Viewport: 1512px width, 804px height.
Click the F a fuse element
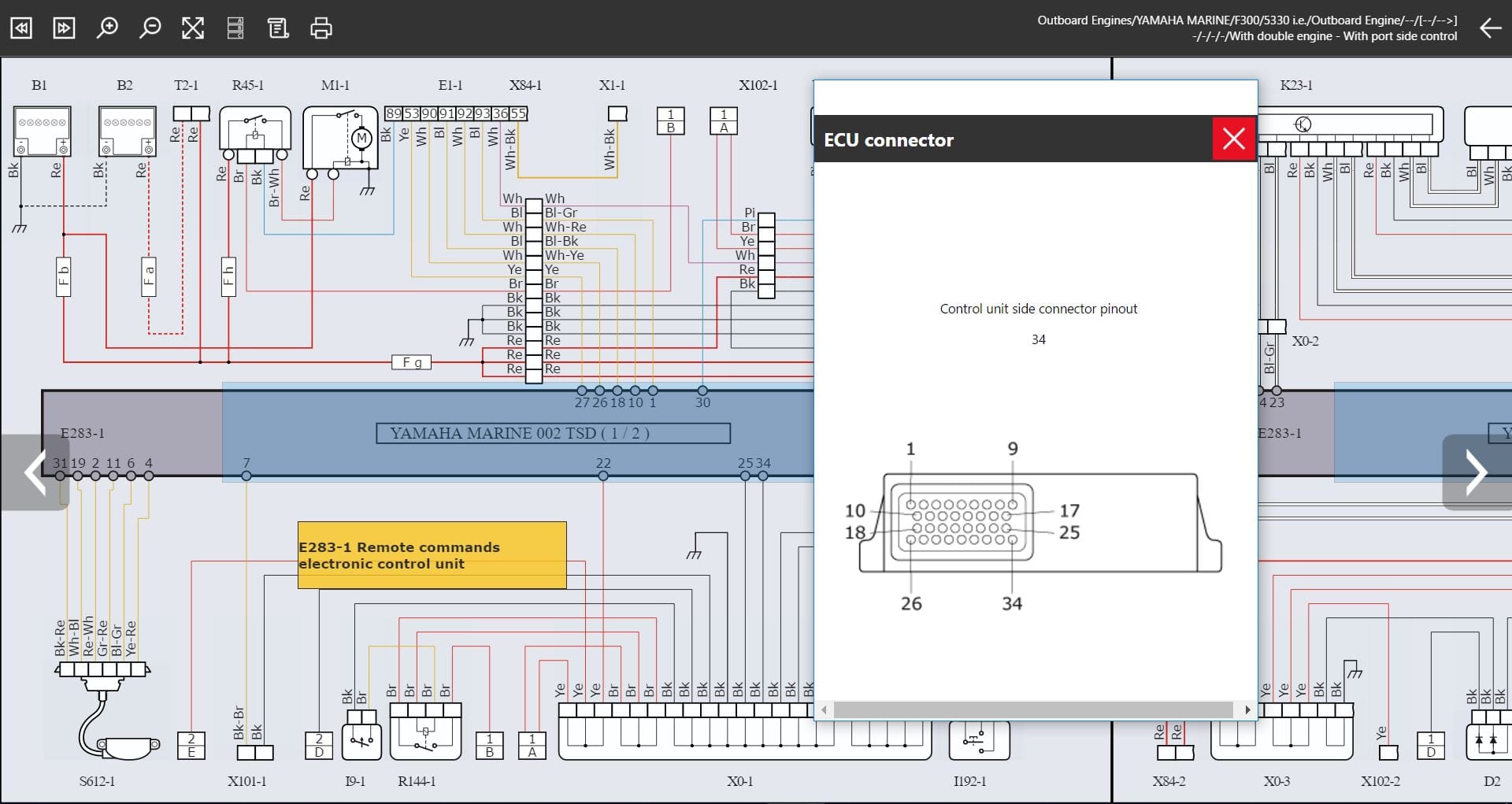tap(149, 276)
